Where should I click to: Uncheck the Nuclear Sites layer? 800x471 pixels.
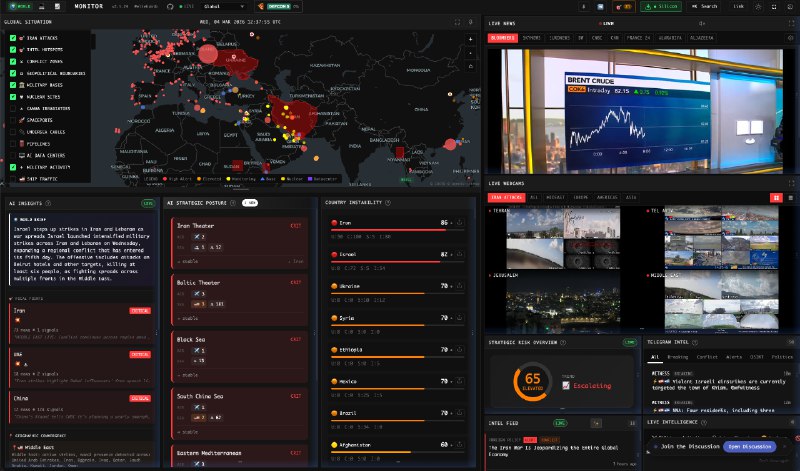[x=13, y=96]
